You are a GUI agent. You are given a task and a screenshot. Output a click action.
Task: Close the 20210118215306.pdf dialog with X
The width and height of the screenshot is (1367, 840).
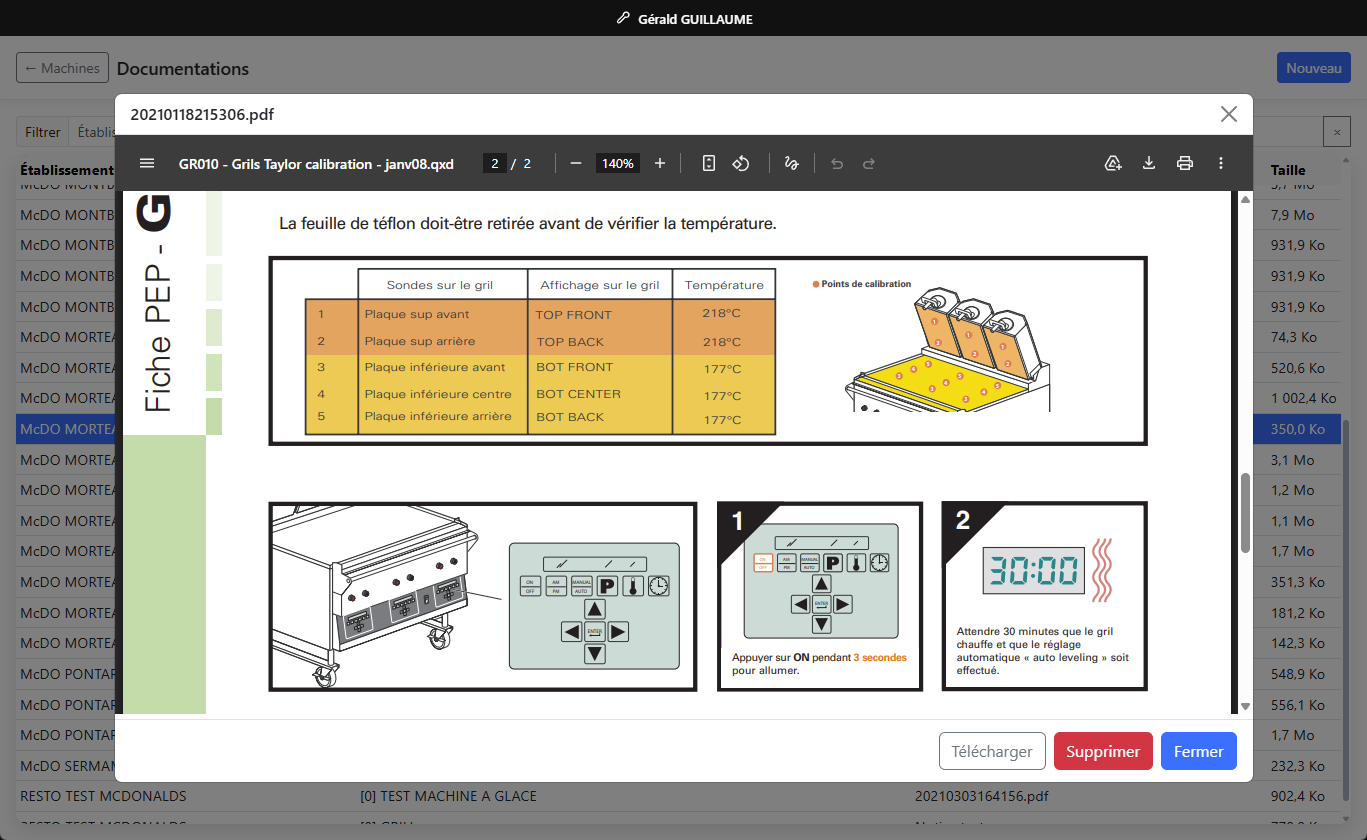pos(1229,114)
